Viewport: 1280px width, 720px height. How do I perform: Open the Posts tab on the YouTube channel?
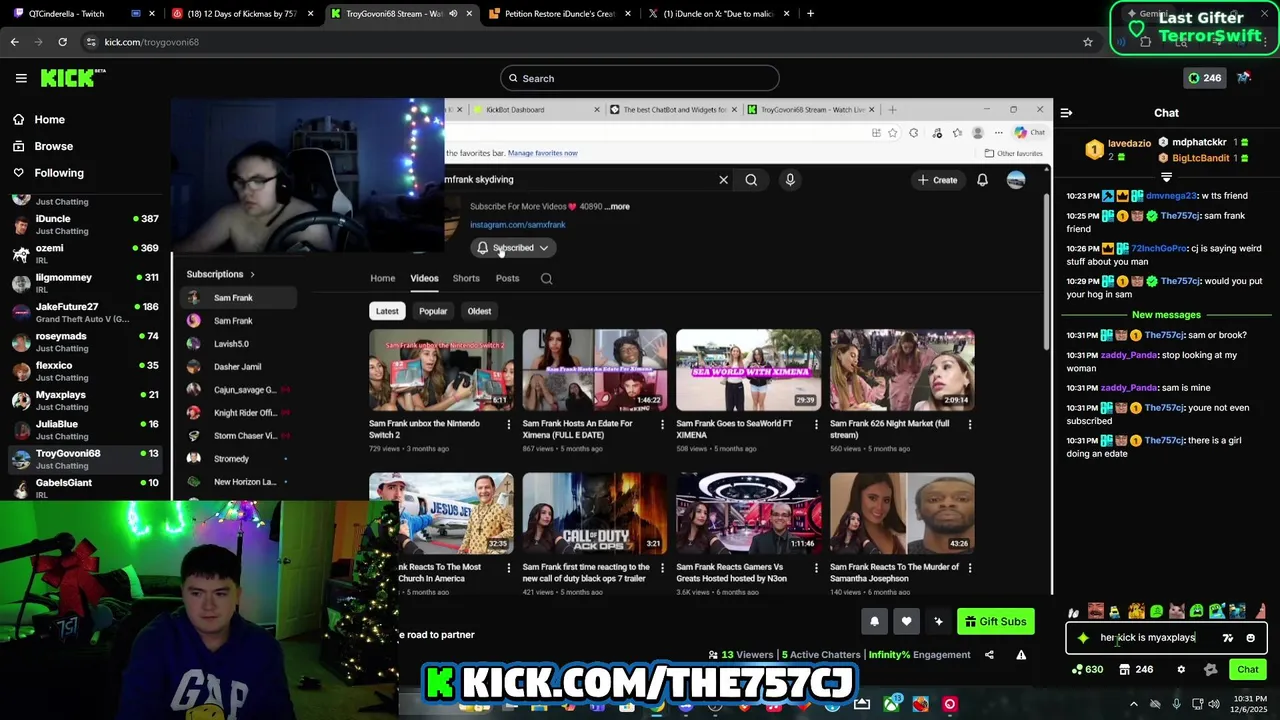(507, 278)
